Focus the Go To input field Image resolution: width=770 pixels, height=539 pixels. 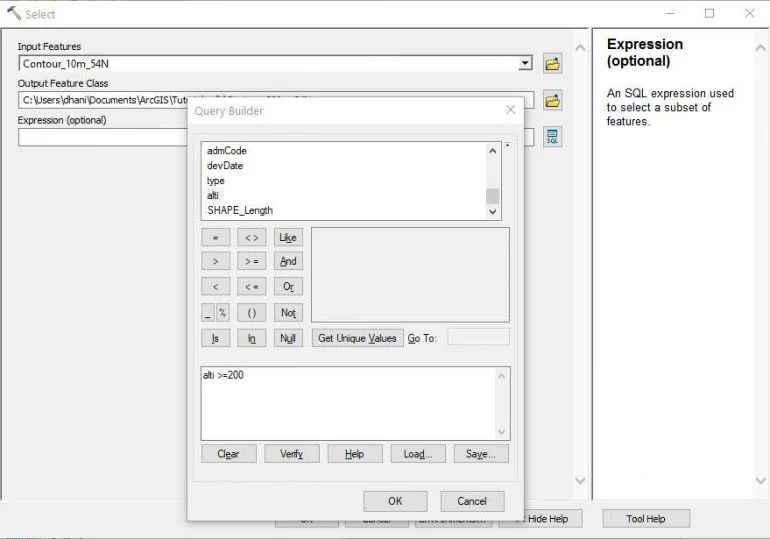(x=478, y=338)
